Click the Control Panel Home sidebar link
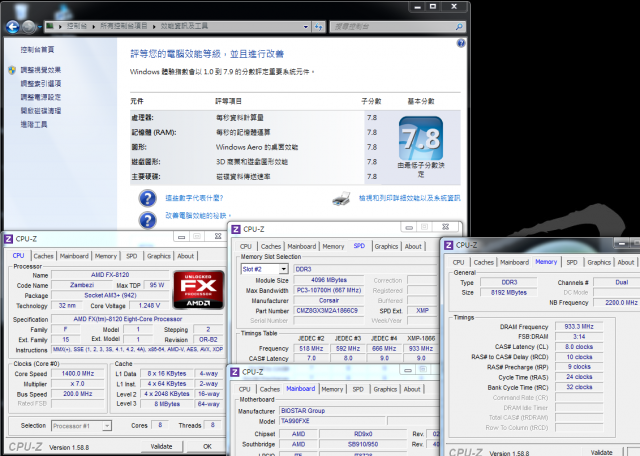The width and height of the screenshot is (640, 456). pyautogui.click(x=38, y=49)
